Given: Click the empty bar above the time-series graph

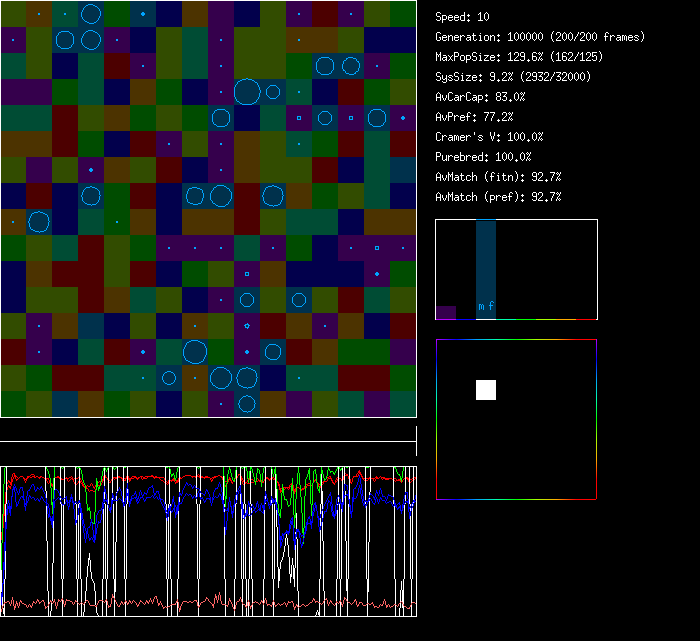Looking at the screenshot, I should click(x=208, y=431).
